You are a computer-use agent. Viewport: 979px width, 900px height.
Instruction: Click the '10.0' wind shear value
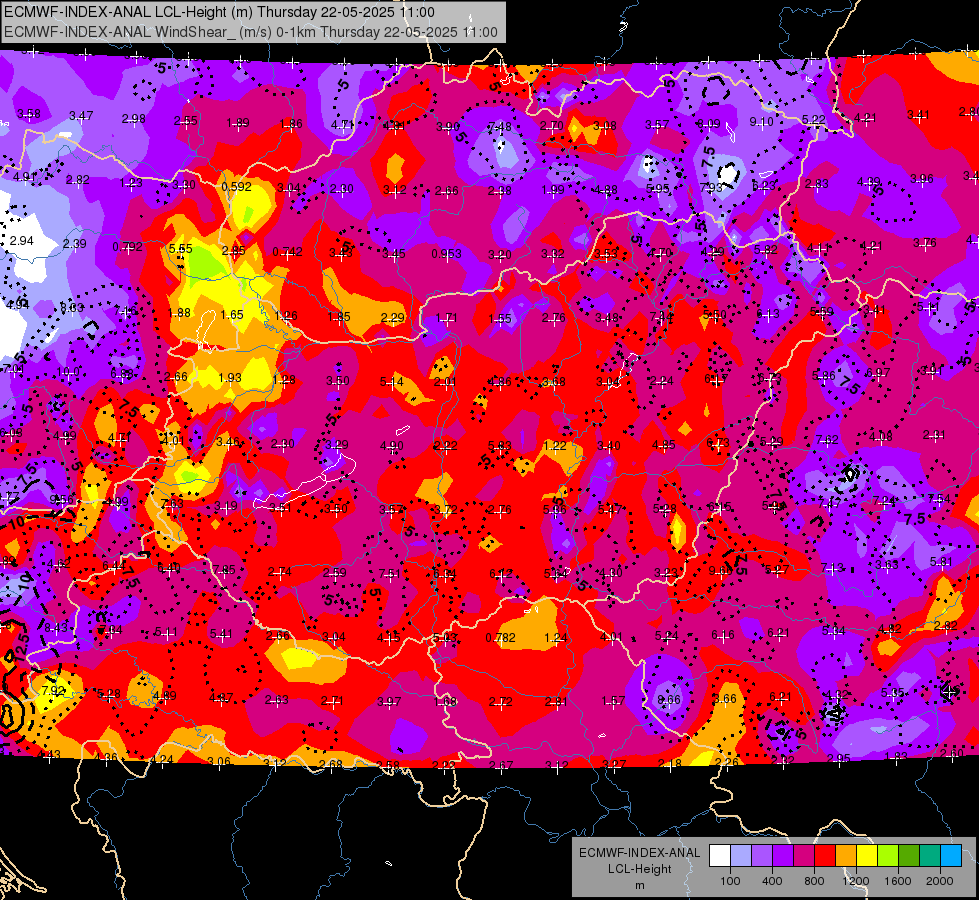coord(68,372)
